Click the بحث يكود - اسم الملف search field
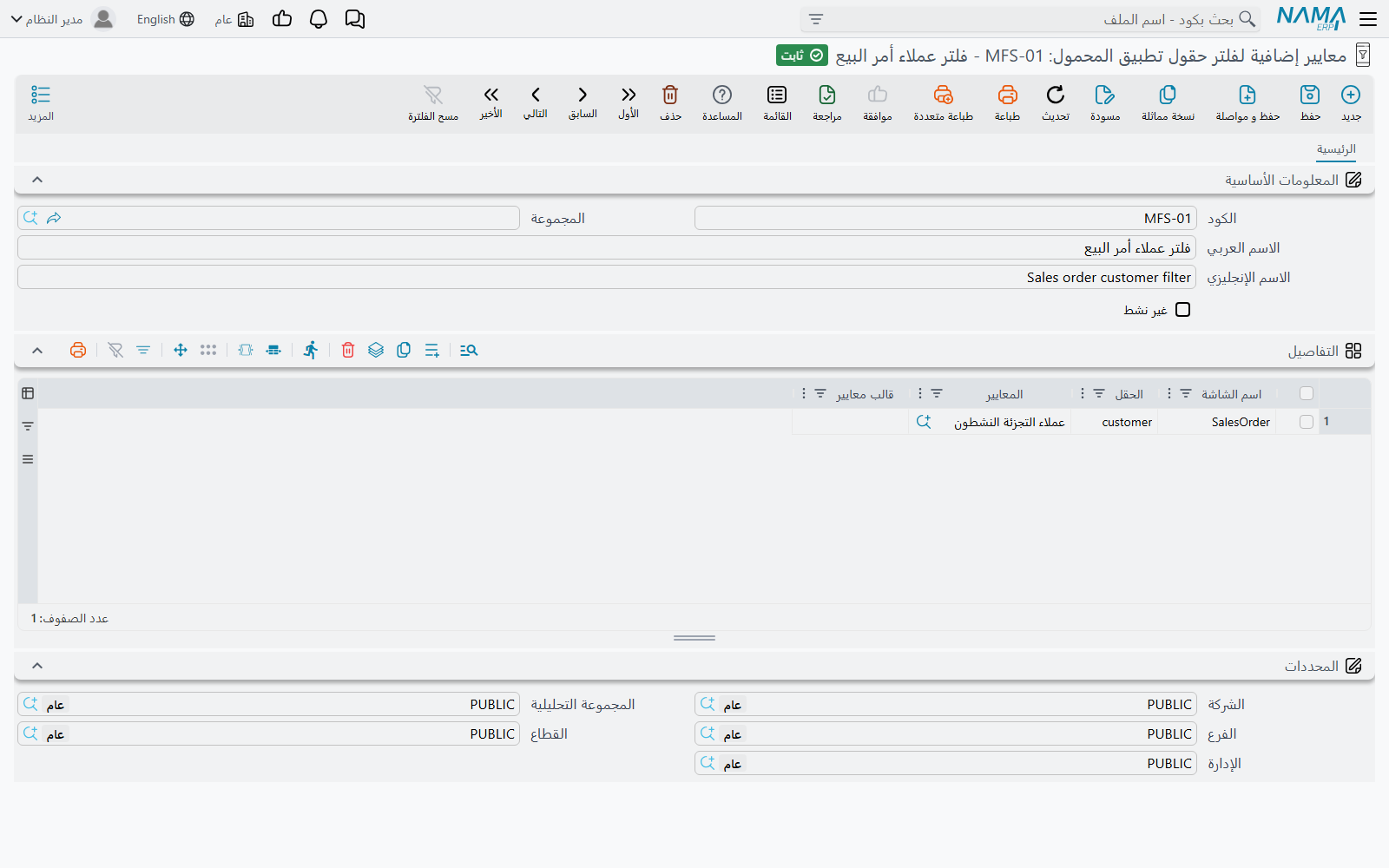 (x=1030, y=19)
